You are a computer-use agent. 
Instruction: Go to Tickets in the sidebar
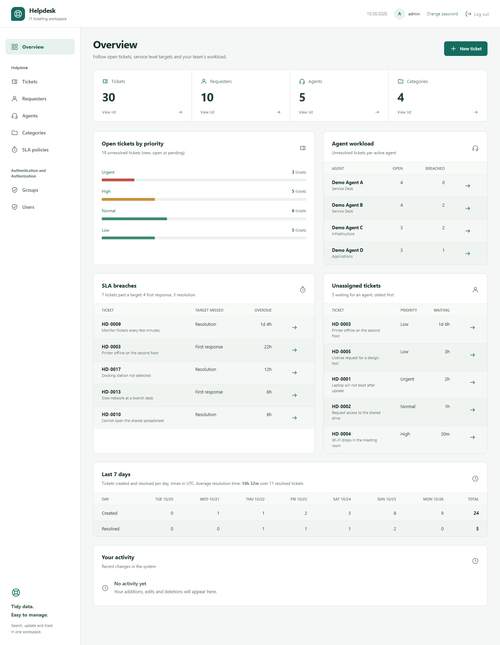[40, 81]
